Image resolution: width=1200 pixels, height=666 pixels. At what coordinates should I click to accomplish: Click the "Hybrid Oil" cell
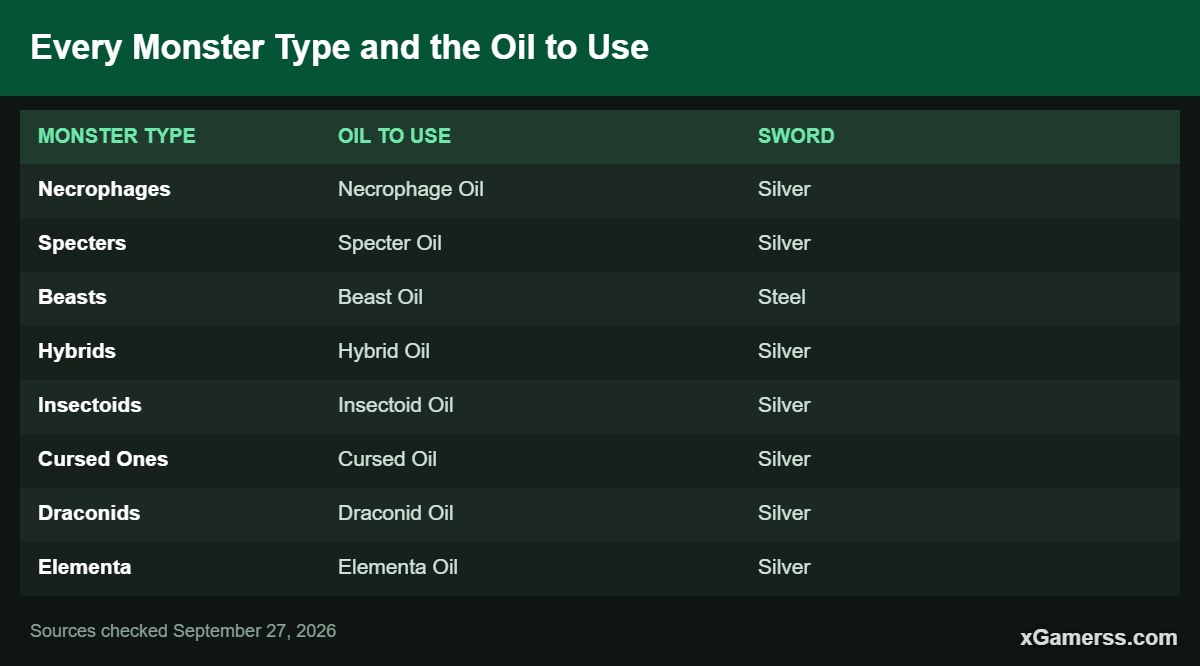tap(384, 351)
